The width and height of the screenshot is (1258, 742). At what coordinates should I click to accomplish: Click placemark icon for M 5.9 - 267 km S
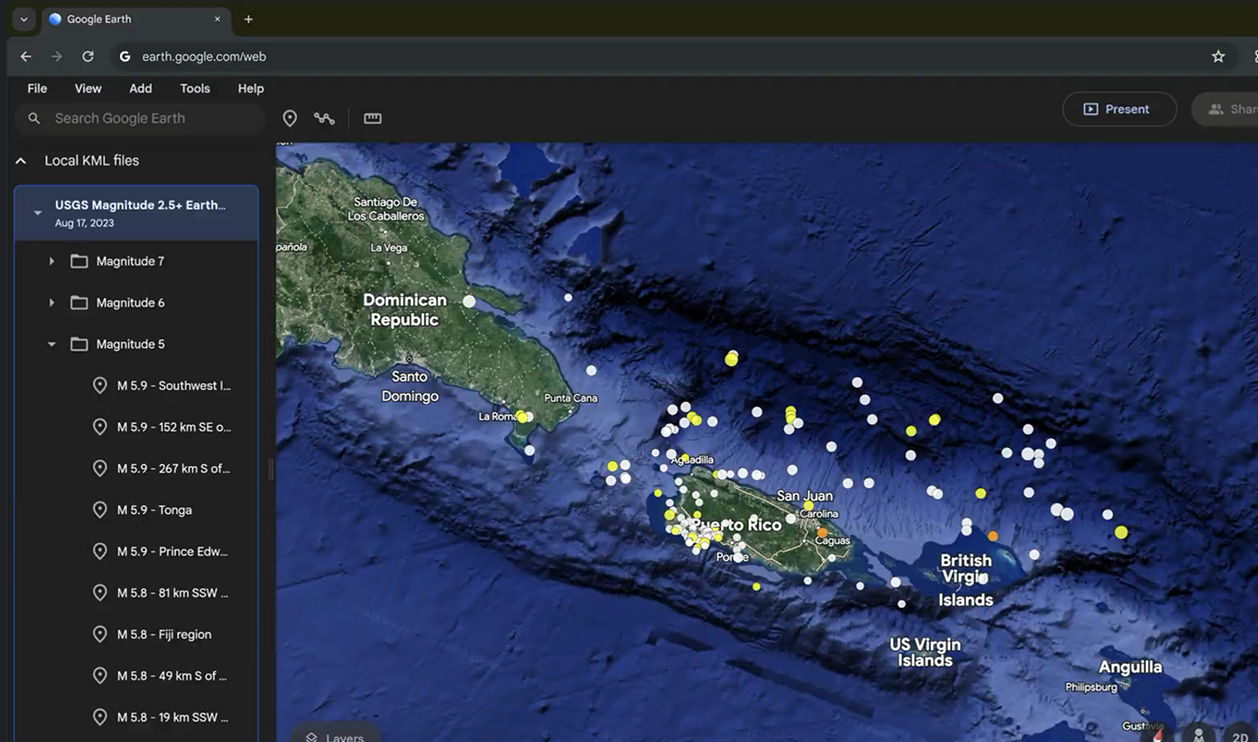coord(100,469)
